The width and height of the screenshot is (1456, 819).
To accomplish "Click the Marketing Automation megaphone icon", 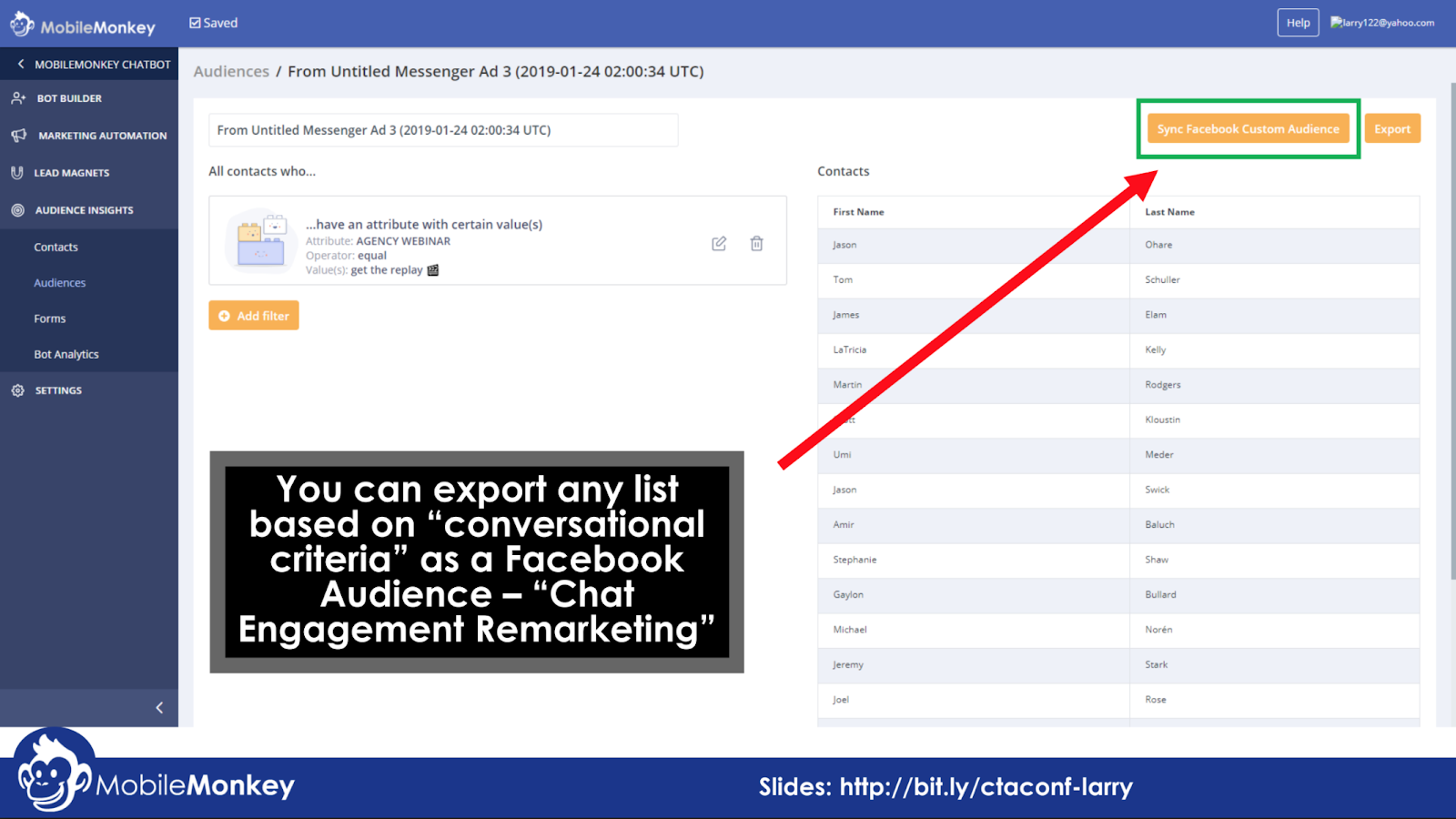I will coord(18,136).
